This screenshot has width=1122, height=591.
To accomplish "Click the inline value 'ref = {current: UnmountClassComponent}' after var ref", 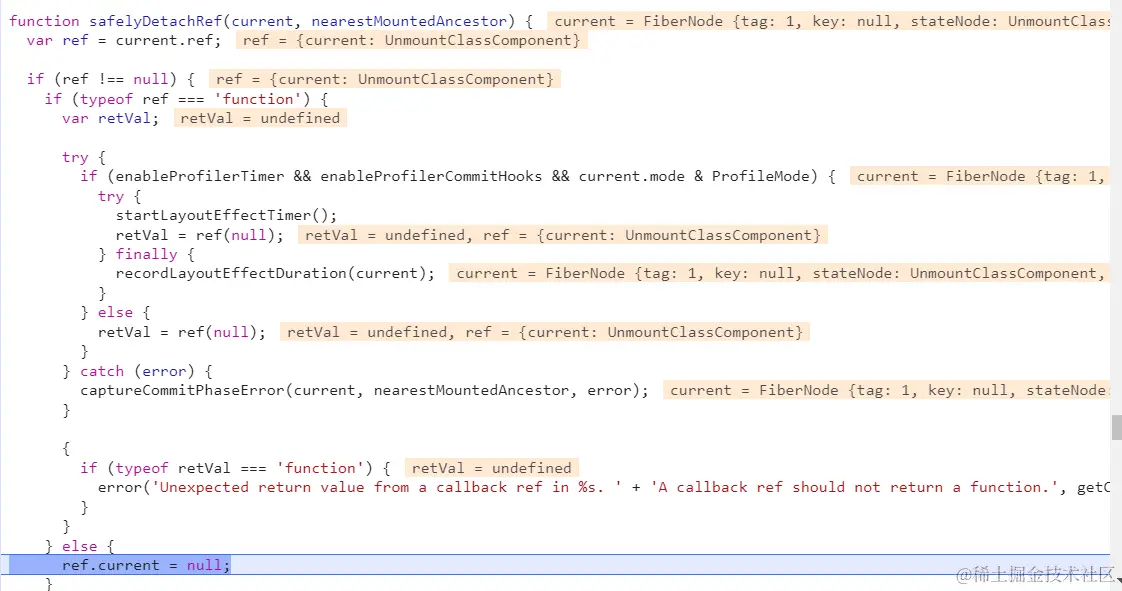I will tap(411, 41).
